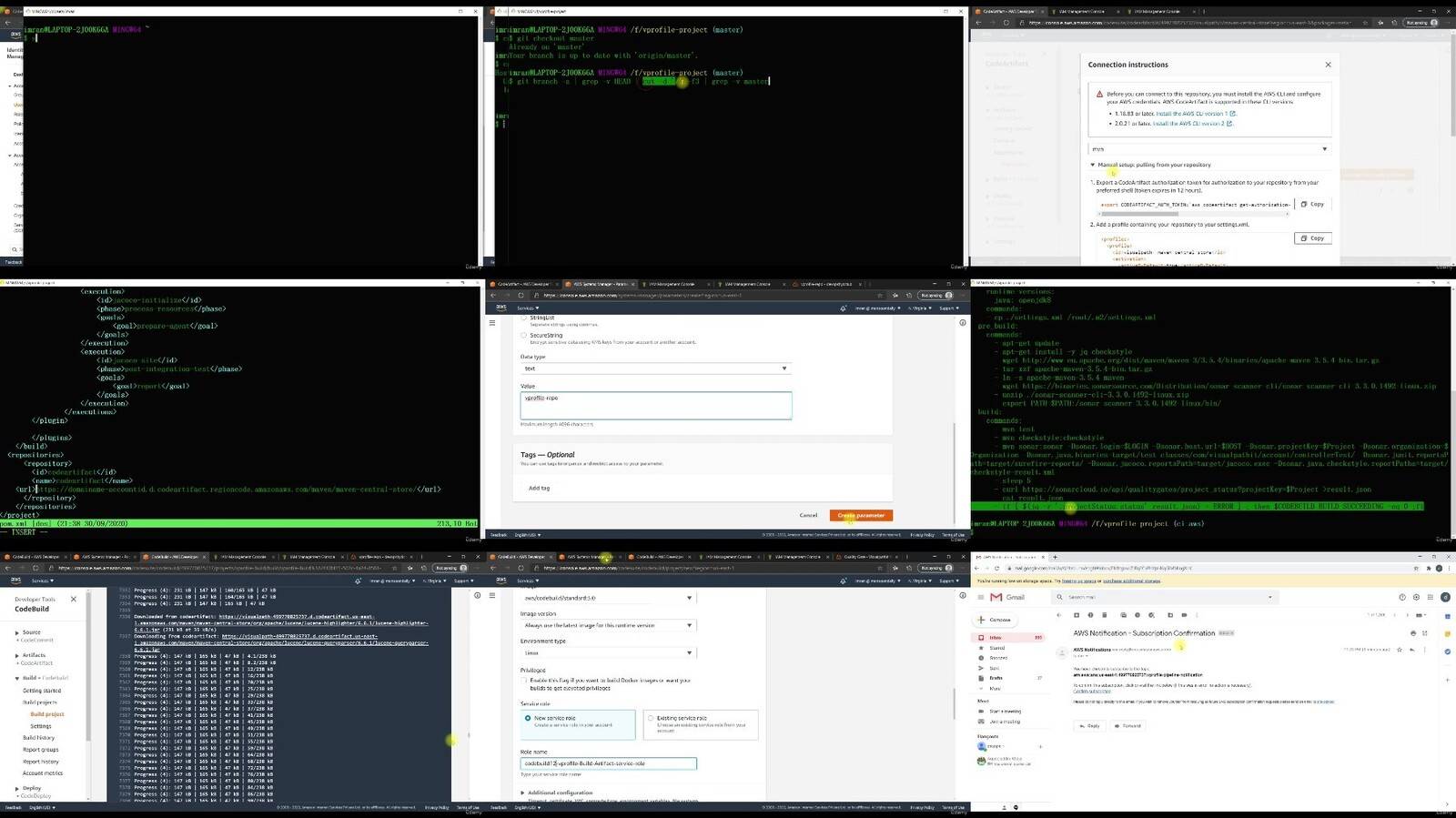Click Add tag in the Tags section
Viewport: 1456px width, 818px height.
[x=539, y=488]
